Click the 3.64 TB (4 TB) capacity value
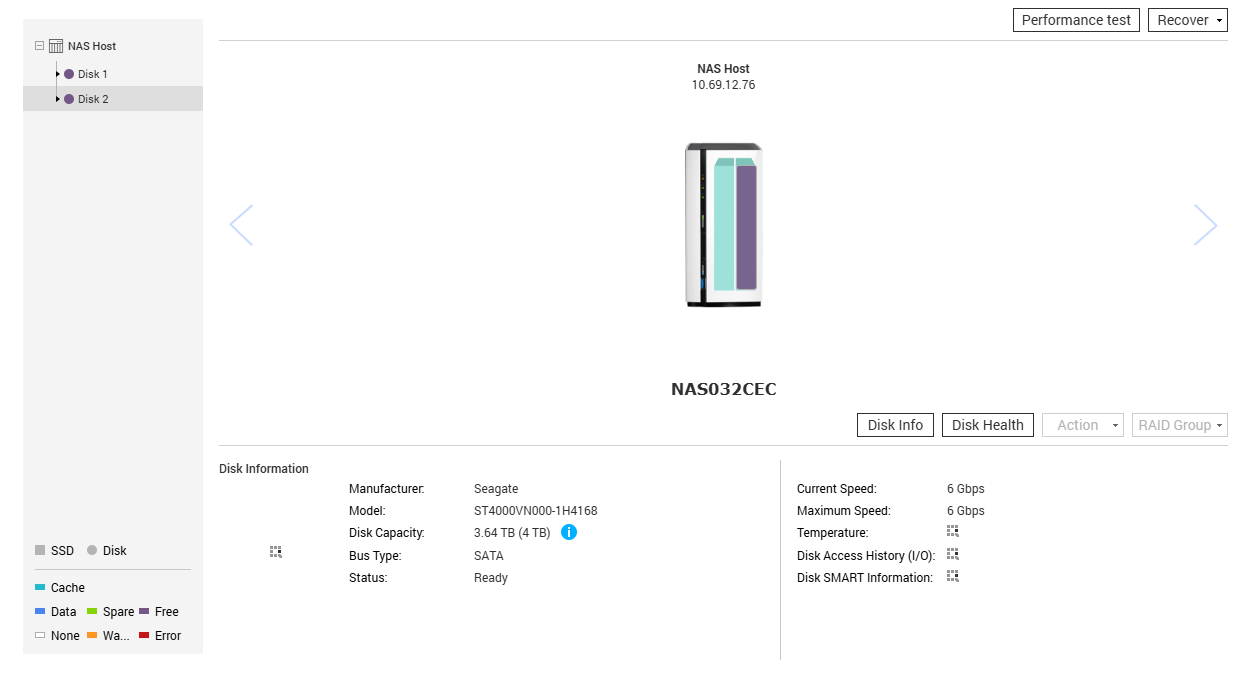Viewport: 1251px width, 674px height. (512, 533)
